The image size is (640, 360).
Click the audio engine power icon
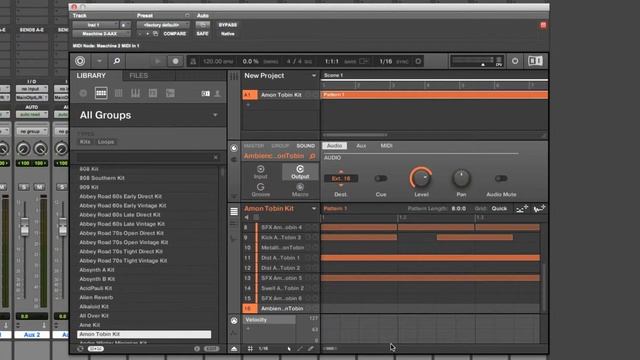[515, 61]
